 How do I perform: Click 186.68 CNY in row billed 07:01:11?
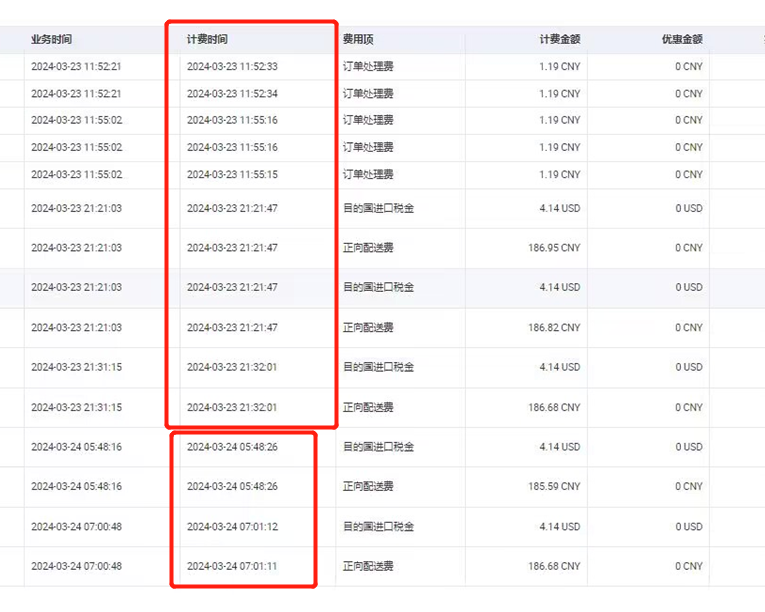click(x=554, y=567)
